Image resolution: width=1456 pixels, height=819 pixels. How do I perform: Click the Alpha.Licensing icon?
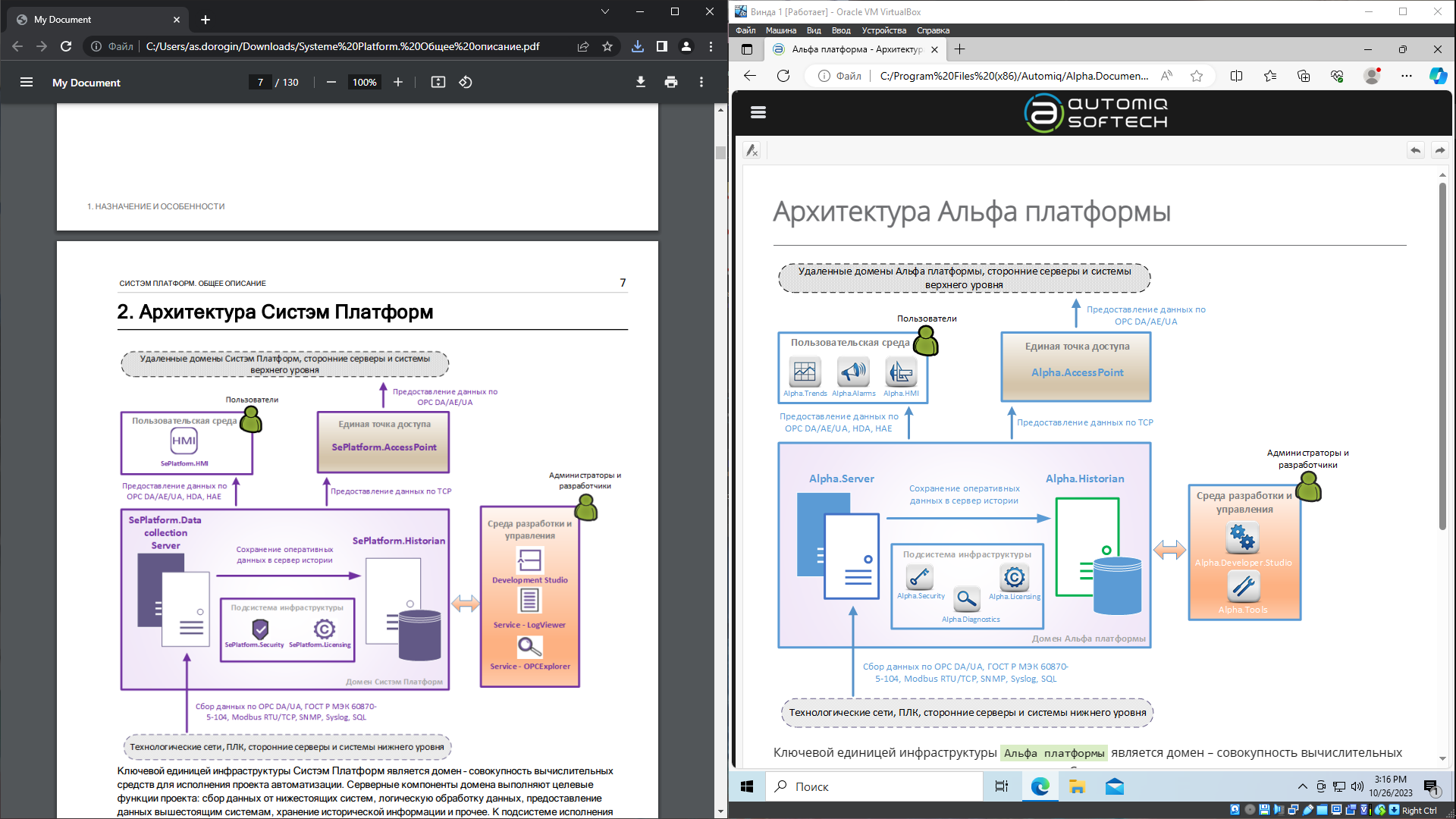click(1015, 577)
